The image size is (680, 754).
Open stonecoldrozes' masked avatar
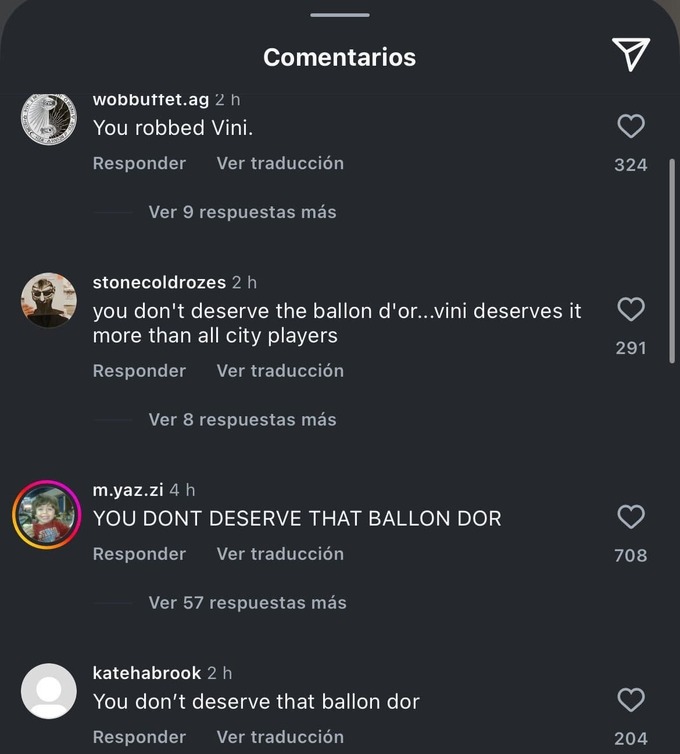pyautogui.click(x=49, y=301)
